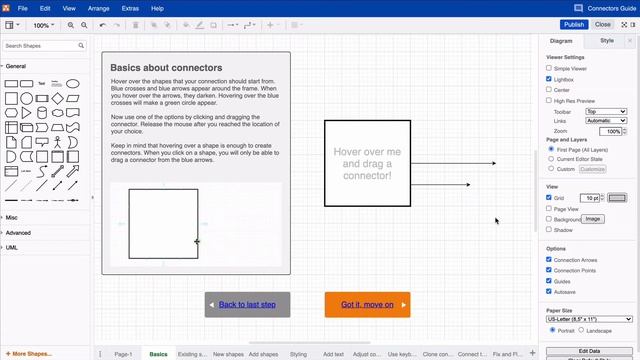Open the Links Automatic dropdown
The width and height of the screenshot is (640, 360).
(x=606, y=121)
